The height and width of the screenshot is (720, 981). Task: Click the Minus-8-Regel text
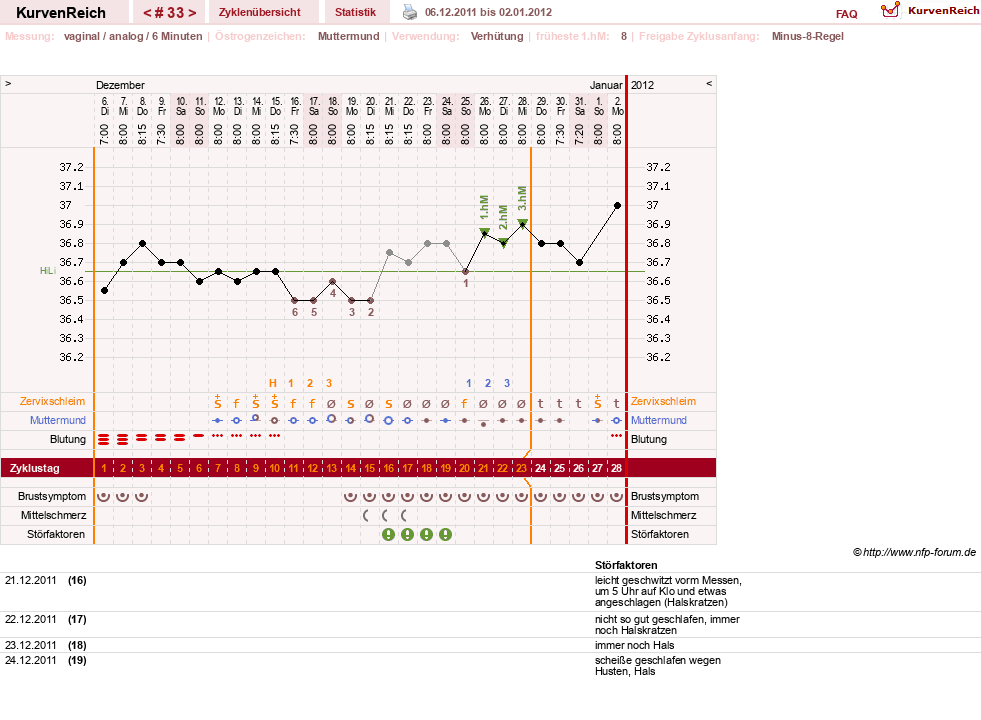pyautogui.click(x=808, y=36)
